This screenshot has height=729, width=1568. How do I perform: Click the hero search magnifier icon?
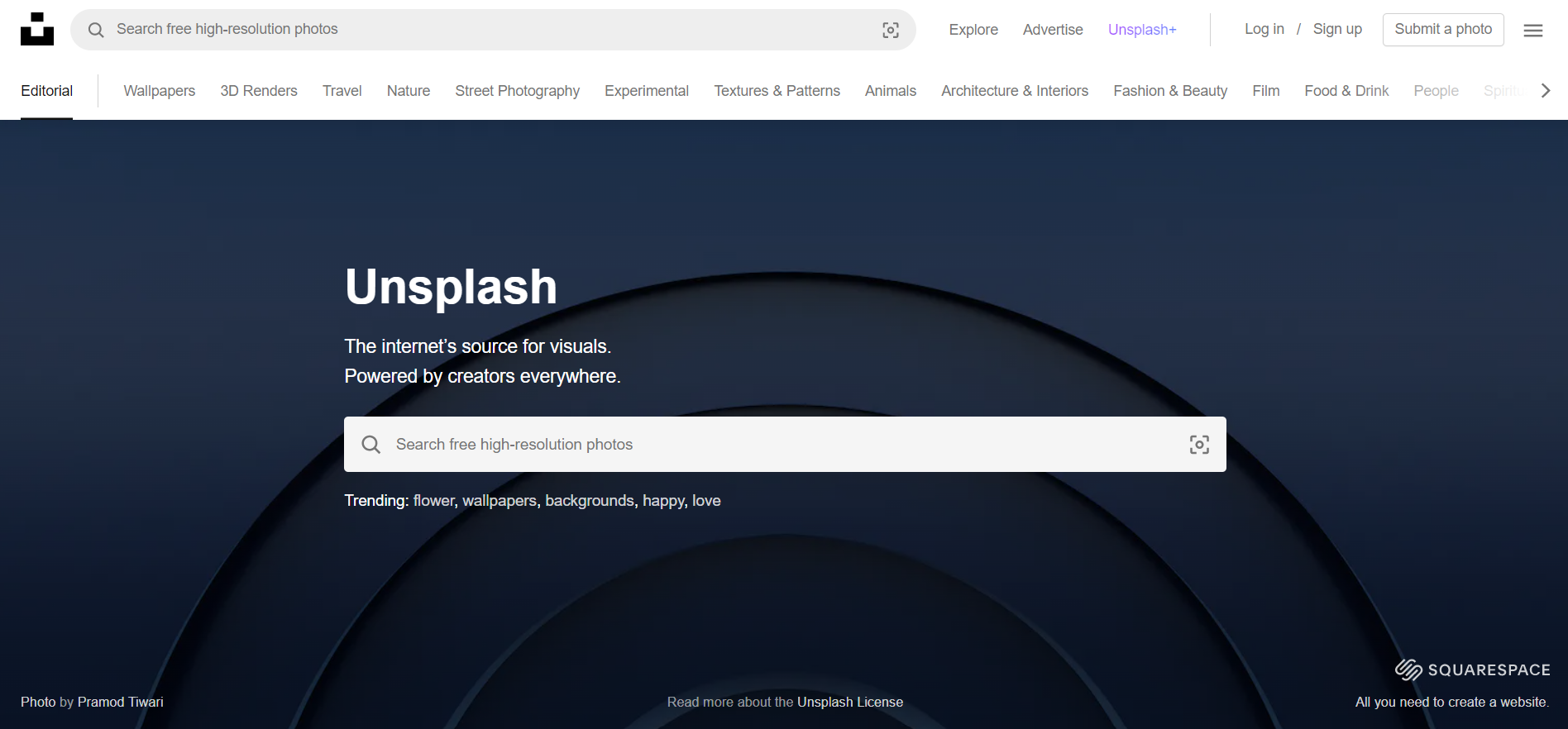(371, 445)
